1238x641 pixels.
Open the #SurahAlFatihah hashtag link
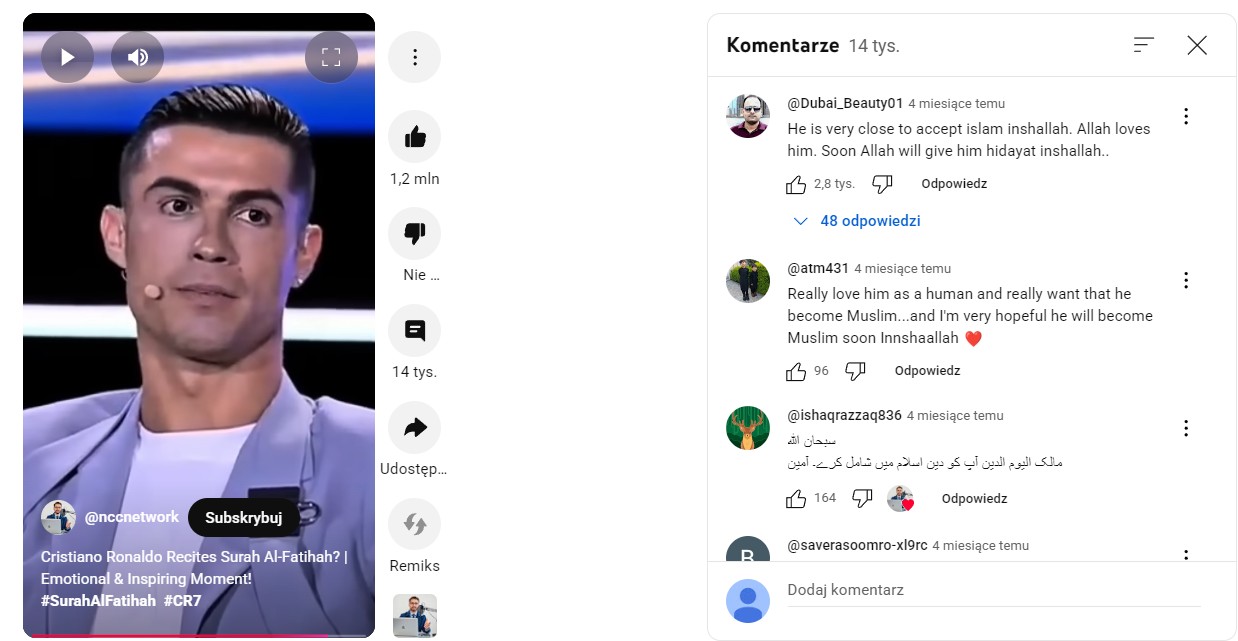point(98,601)
